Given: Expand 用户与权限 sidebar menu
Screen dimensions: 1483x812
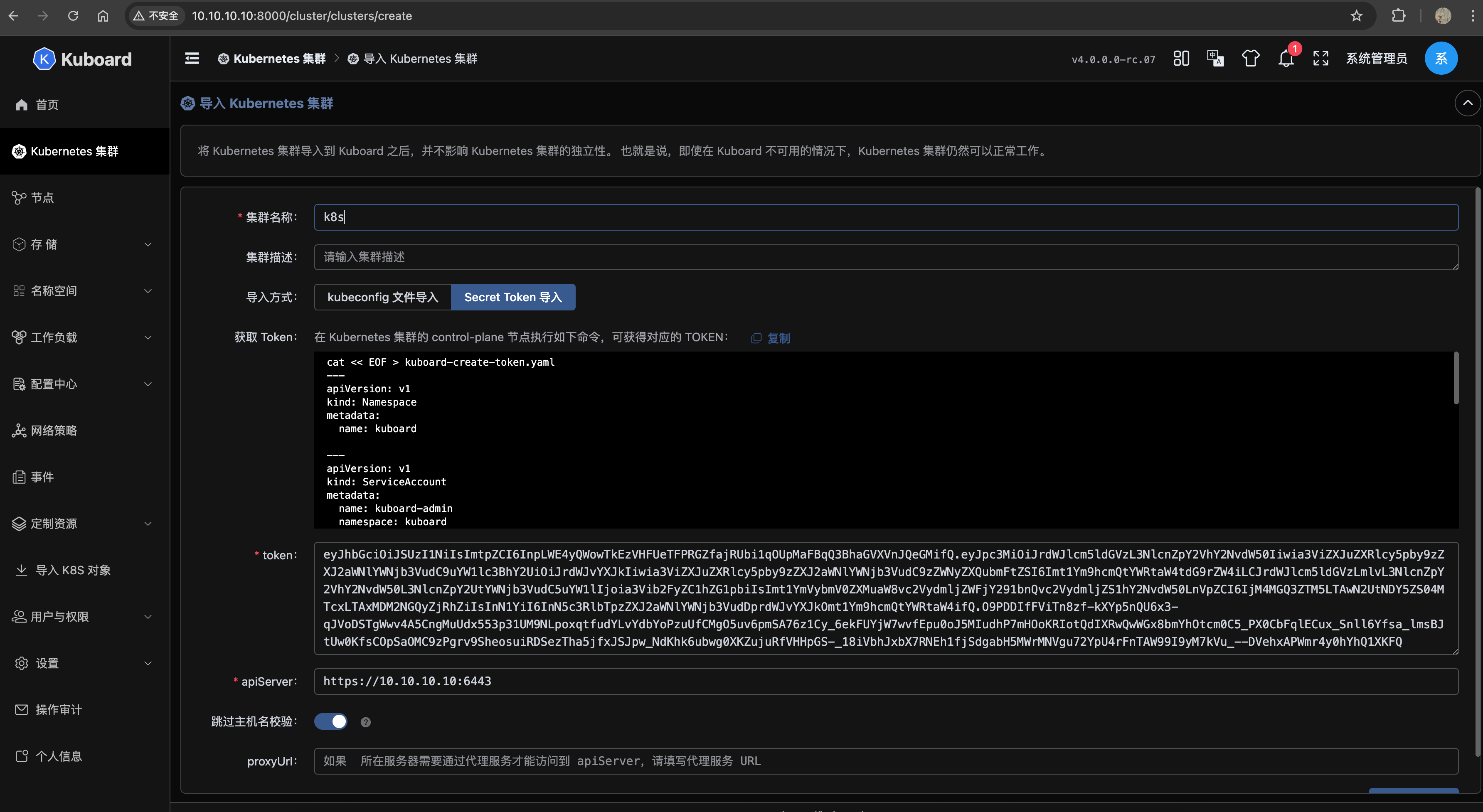Looking at the screenshot, I should (x=85, y=616).
